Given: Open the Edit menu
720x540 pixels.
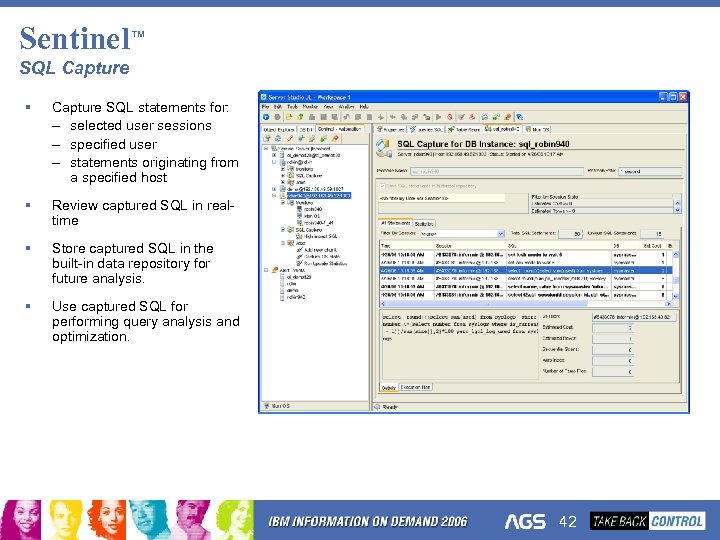Looking at the screenshot, I should (278, 107).
